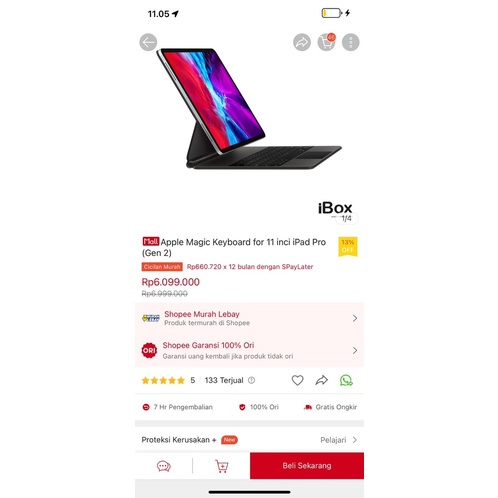This screenshot has width=498, height=498.
Task: Expand Shopee Murah Lebay chevron
Action: 355,318
